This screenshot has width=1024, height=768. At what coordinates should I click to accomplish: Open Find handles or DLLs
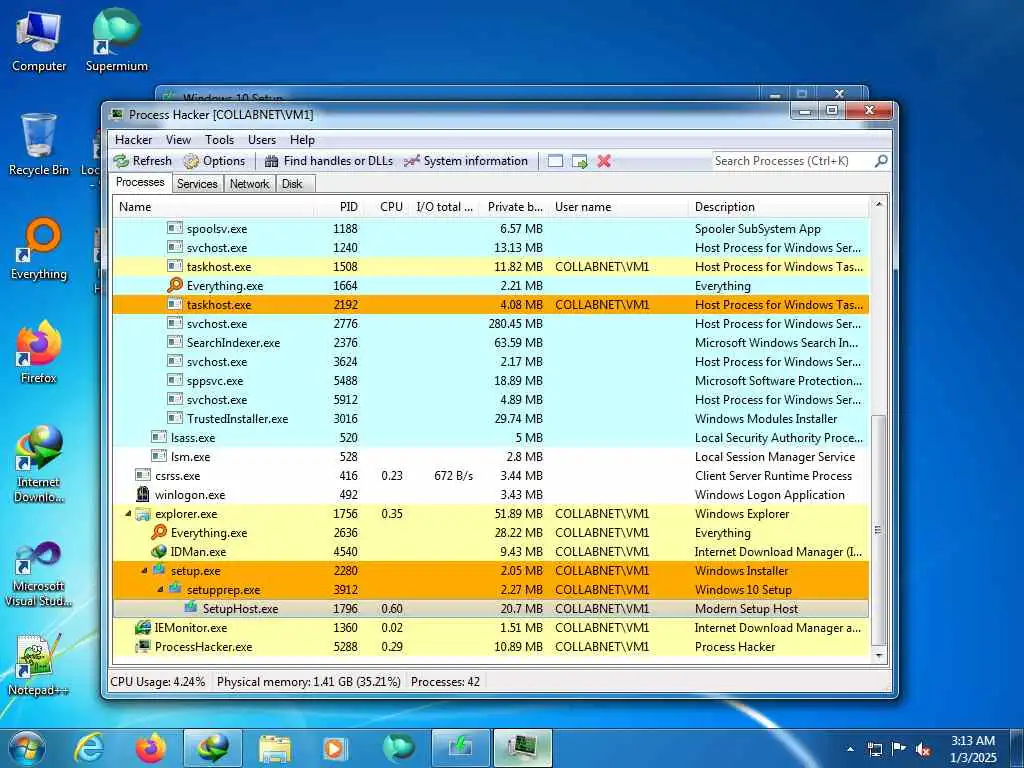329,161
